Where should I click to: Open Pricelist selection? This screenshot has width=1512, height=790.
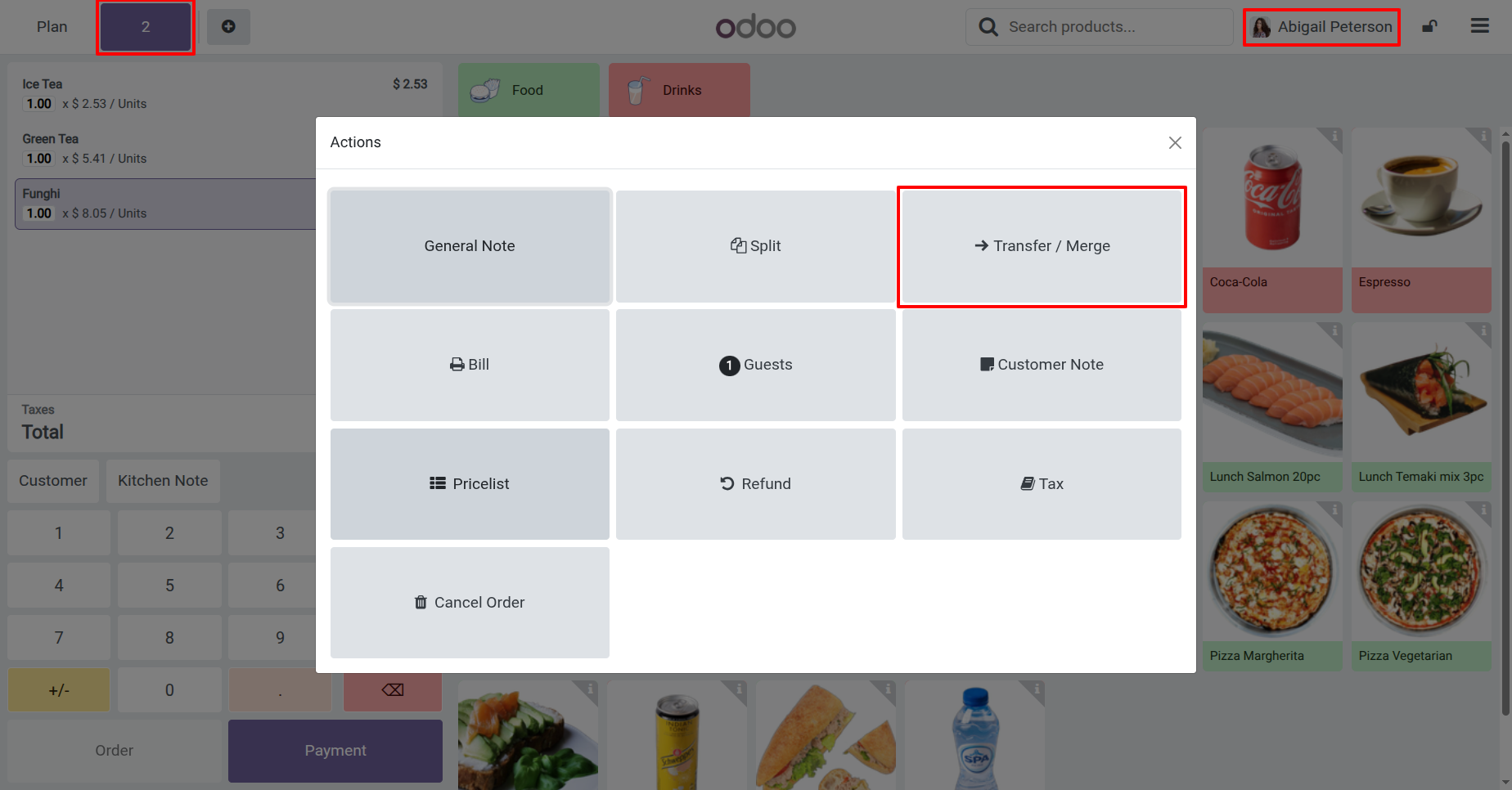(x=470, y=484)
